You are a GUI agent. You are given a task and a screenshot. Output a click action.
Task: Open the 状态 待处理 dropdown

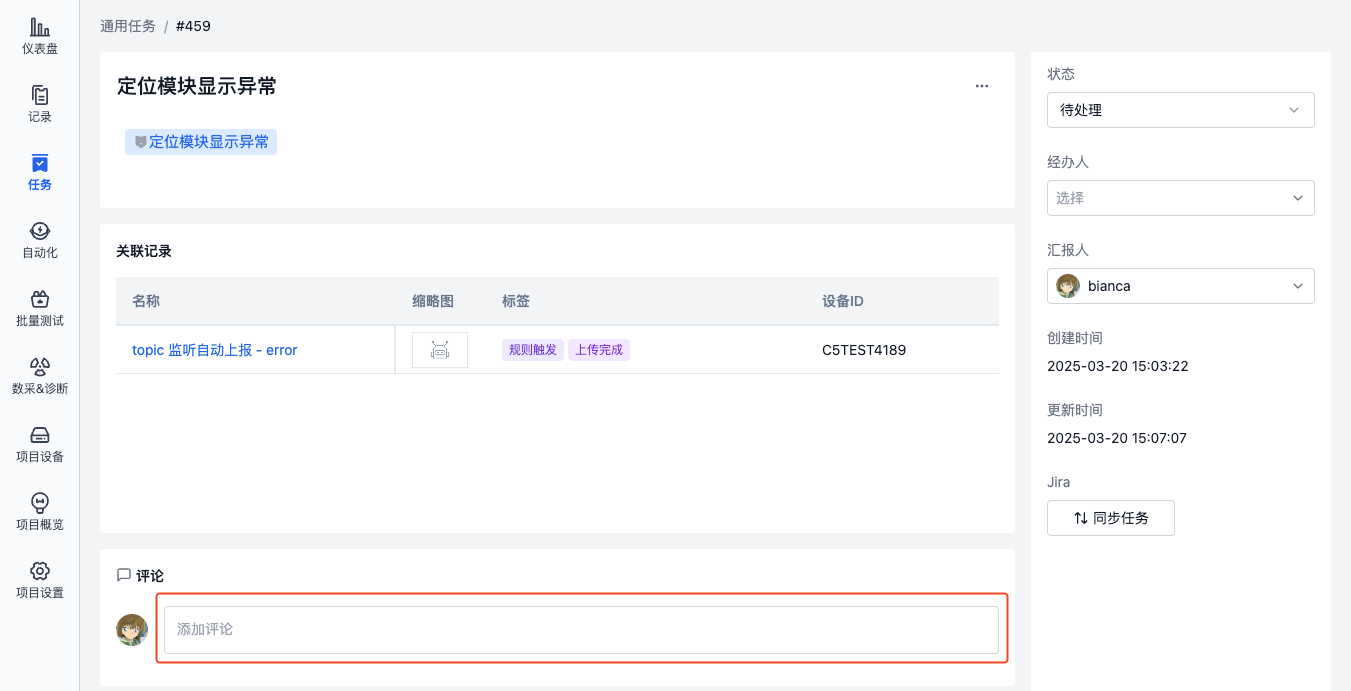(1181, 110)
